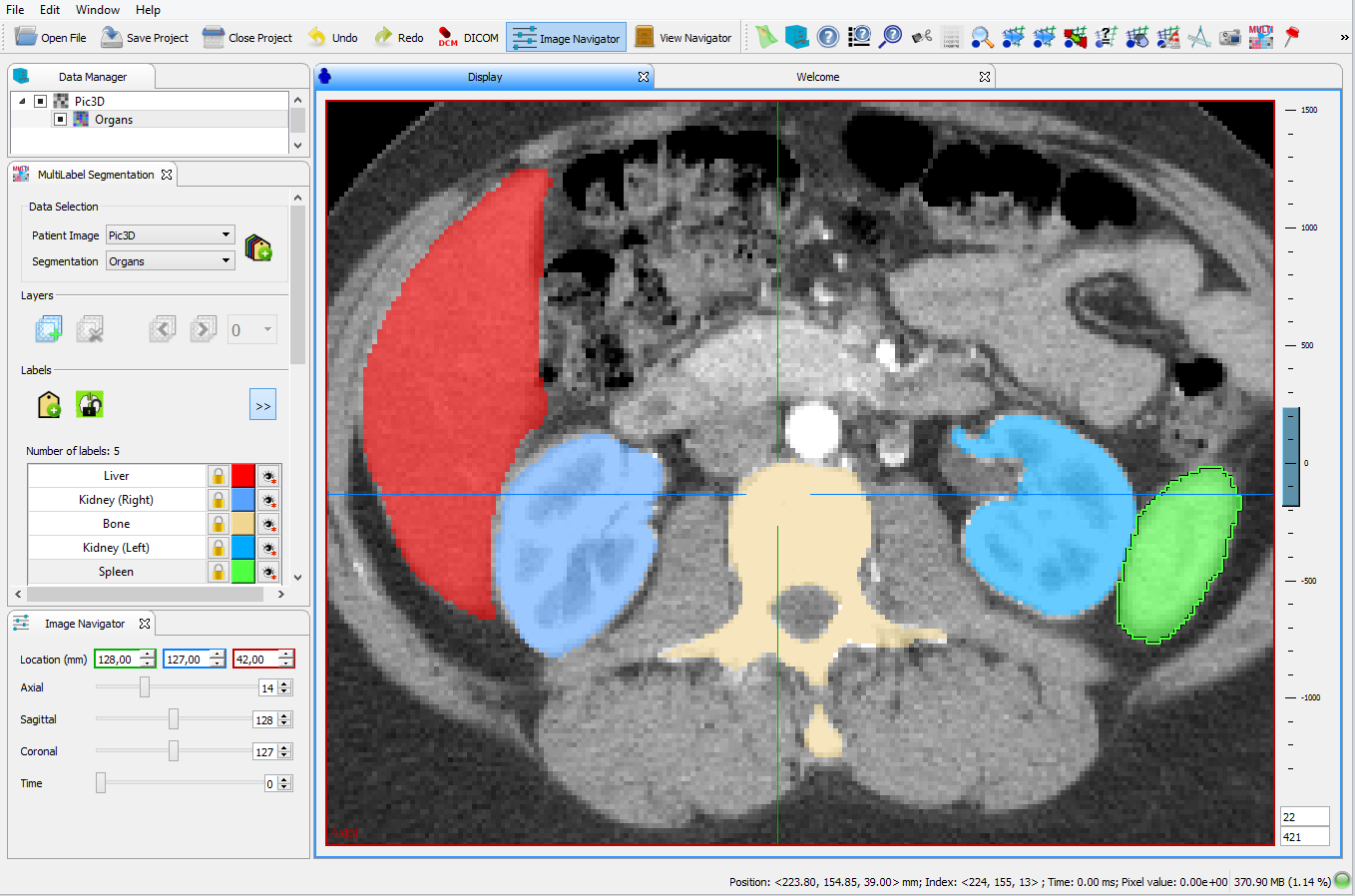This screenshot has height=896, width=1355.
Task: Click the add new label icon
Action: [49, 405]
